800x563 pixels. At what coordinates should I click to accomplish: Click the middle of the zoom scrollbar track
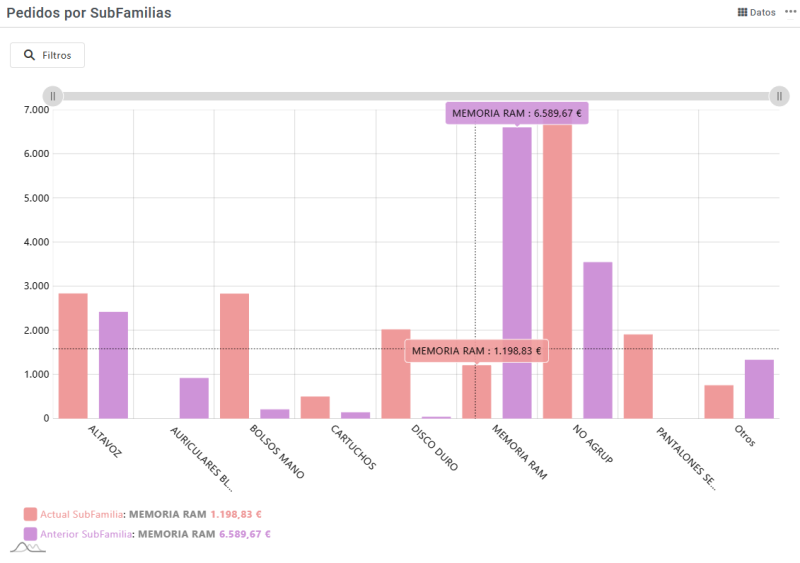(416, 96)
